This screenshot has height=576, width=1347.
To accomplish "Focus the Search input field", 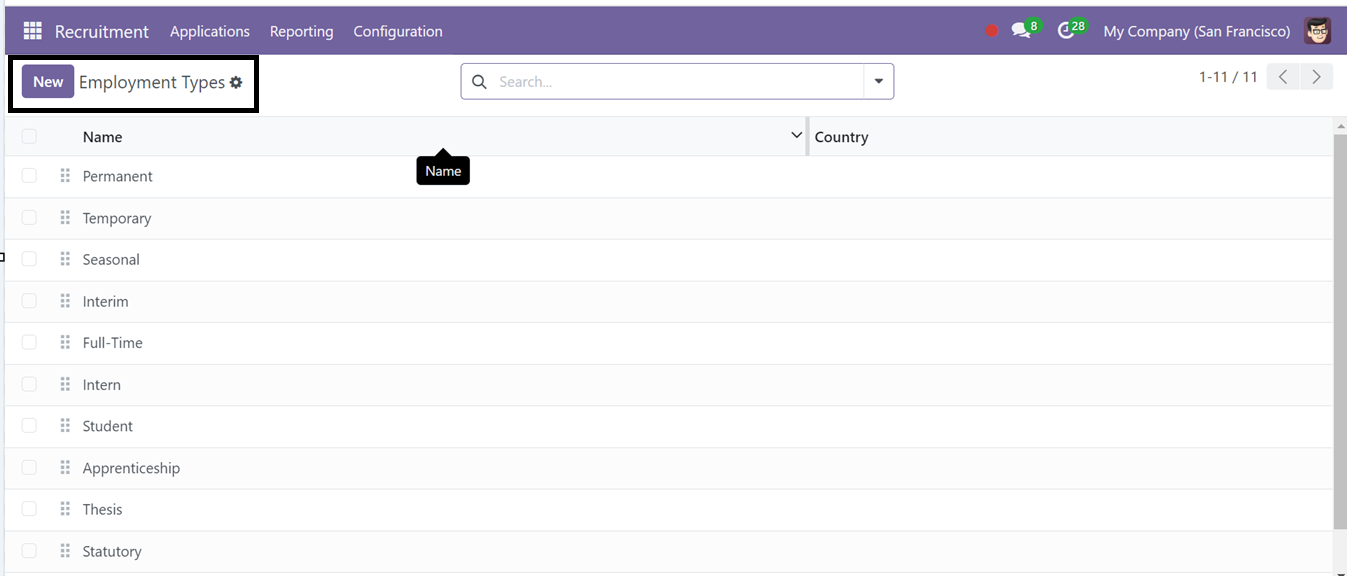I will [x=677, y=82].
